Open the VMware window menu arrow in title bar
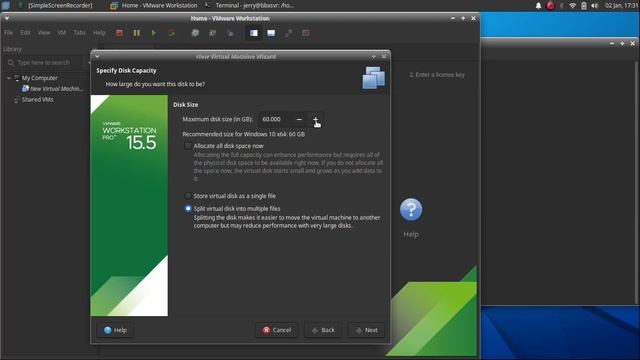Image resolution: width=640 pixels, height=360 pixels. tap(7, 18)
